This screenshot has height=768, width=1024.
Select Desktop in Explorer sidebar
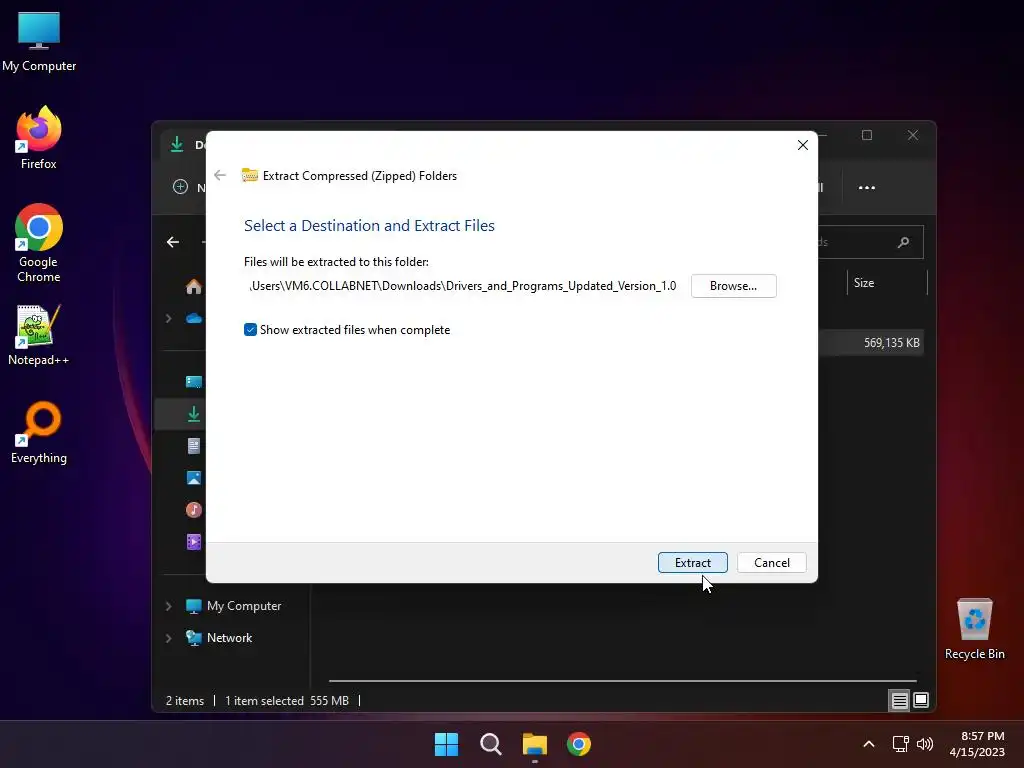[193, 381]
